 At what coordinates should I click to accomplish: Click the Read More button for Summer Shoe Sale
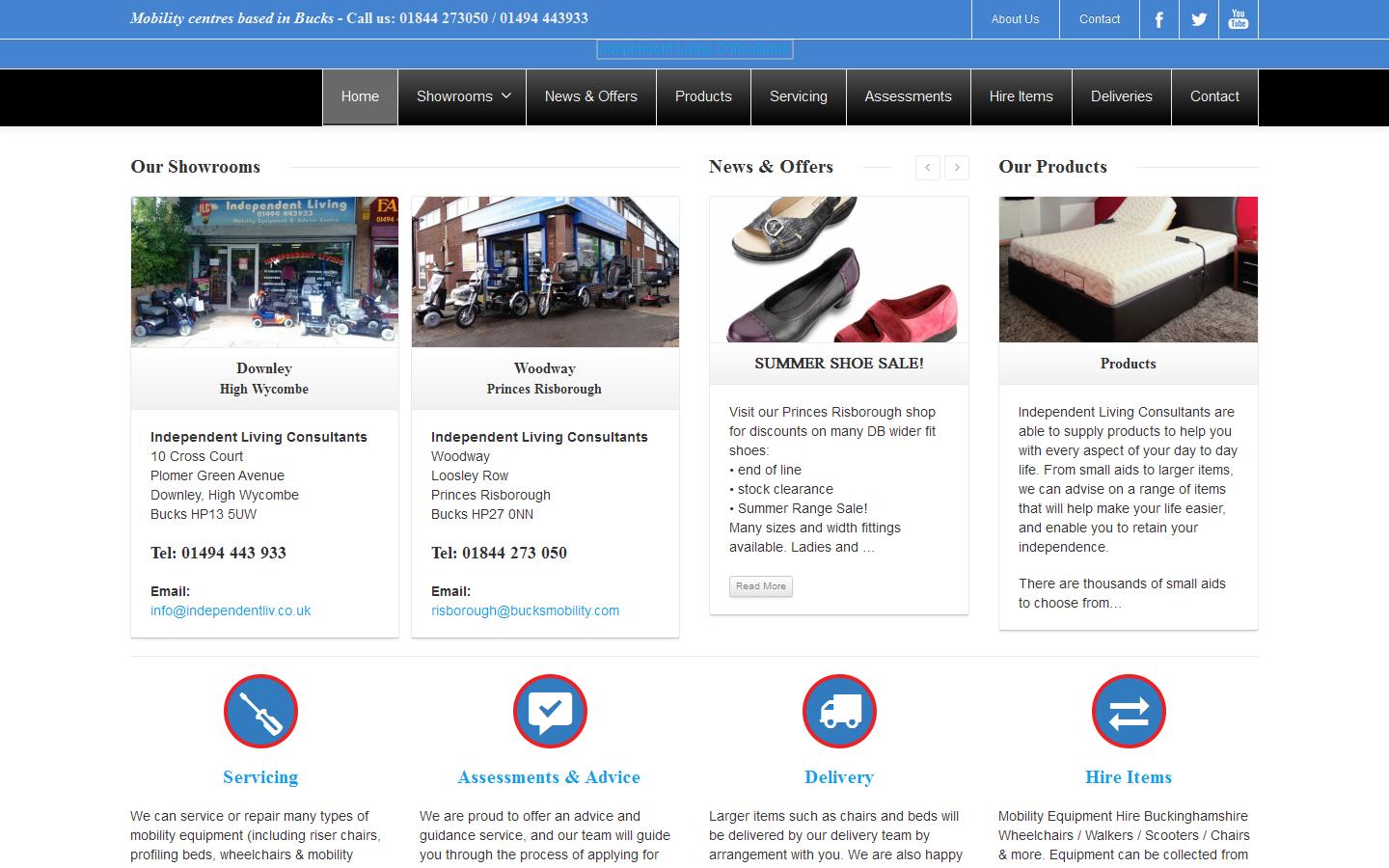[760, 586]
